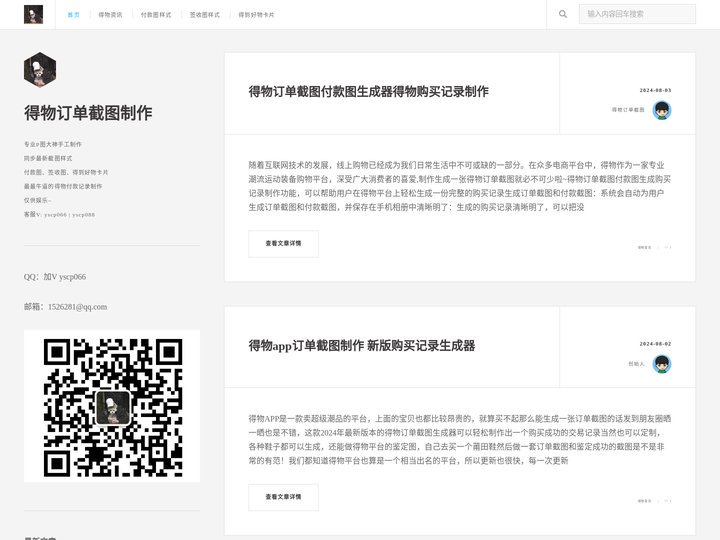Focus the 输入内容回车搜索 search field
720x540 pixels.
[x=637, y=14]
